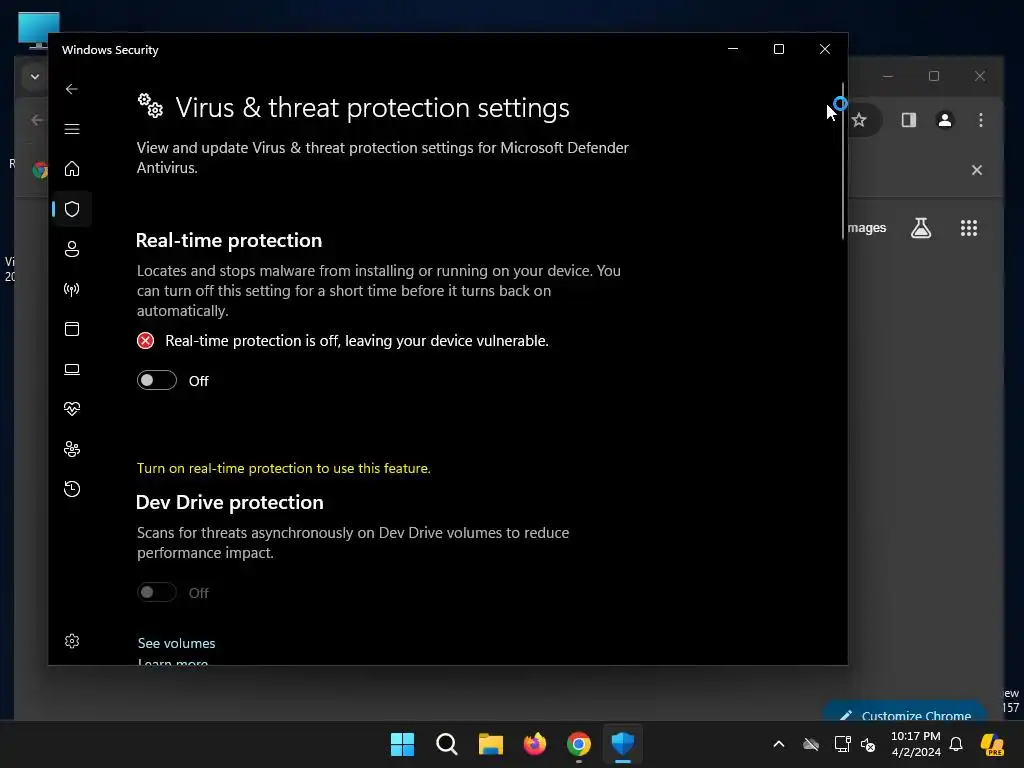
Task: Bookmark page with Chrome star icon
Action: click(859, 120)
